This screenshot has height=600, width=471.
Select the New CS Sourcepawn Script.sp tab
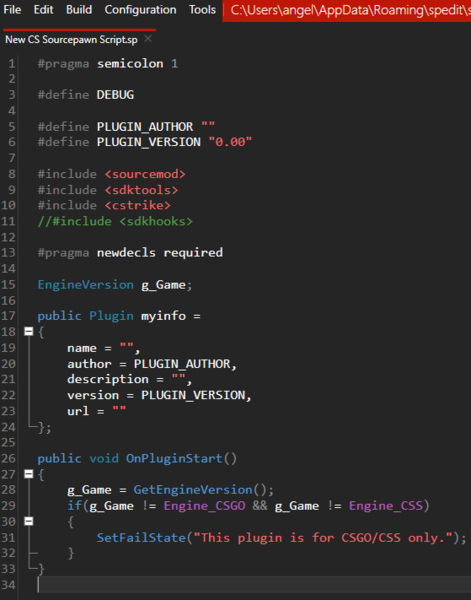tap(71, 39)
